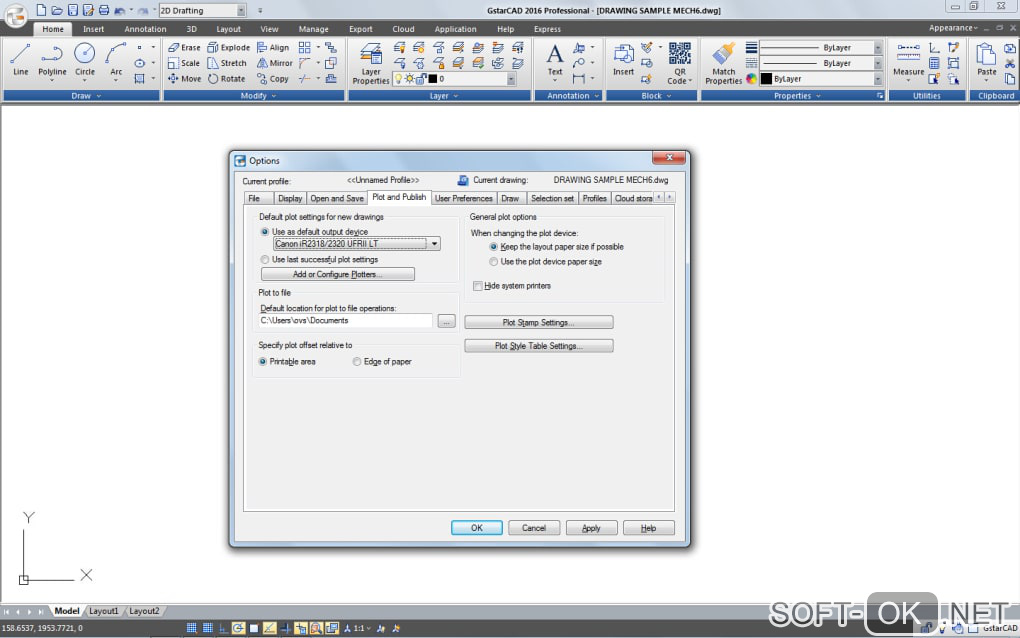This screenshot has width=1020, height=638.
Task: Open the Annotation ribbon tab
Action: (x=145, y=29)
